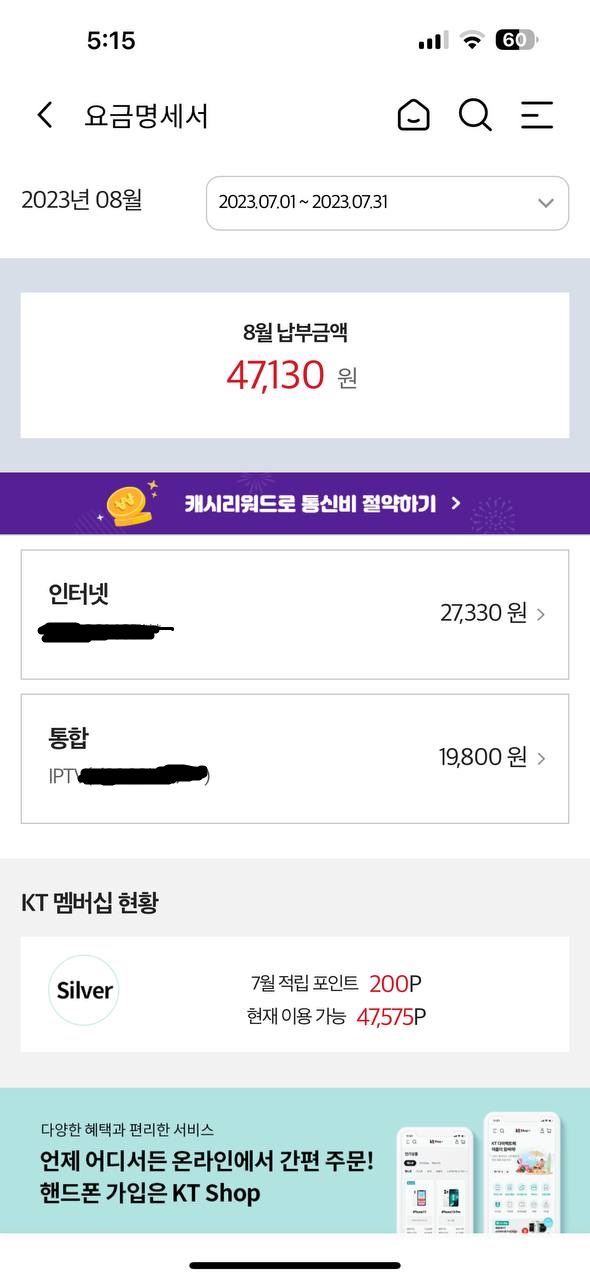Tap the 8월 납부금액 47,130 원 card
The width and height of the screenshot is (590, 1280).
coord(295,365)
